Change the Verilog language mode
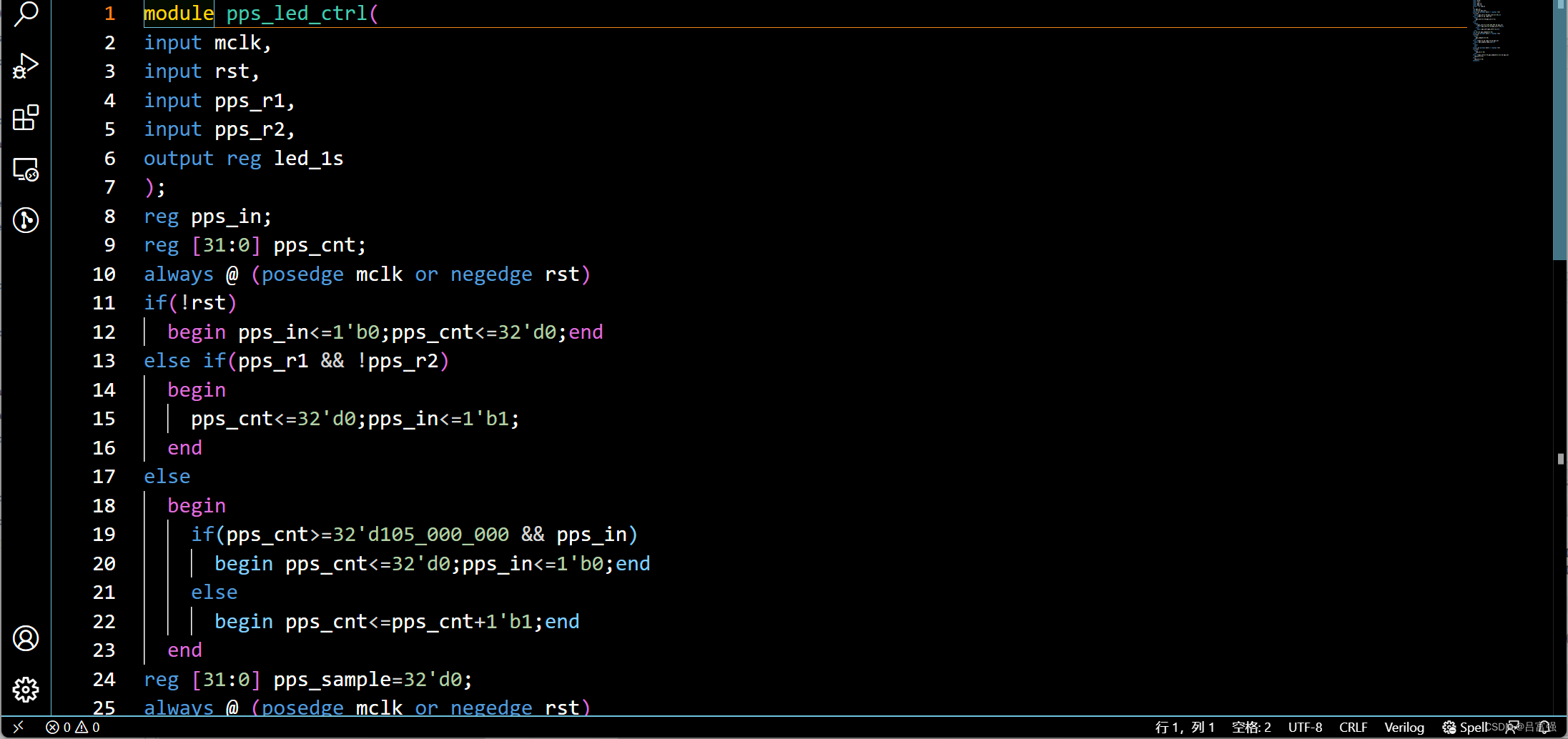Viewport: 1568px width, 739px height. tap(1404, 727)
